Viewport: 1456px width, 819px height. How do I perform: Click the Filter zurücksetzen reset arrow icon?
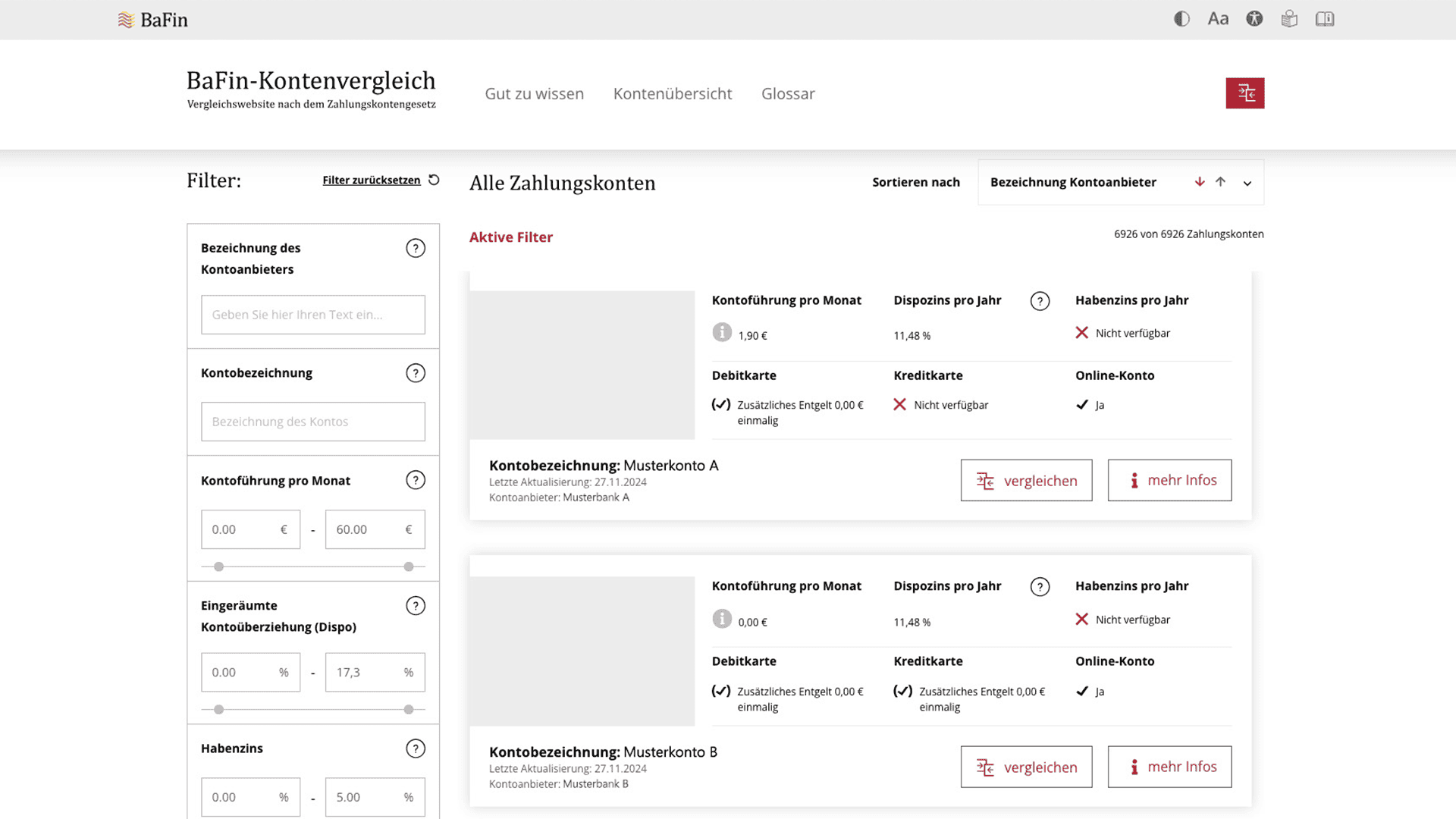point(434,180)
